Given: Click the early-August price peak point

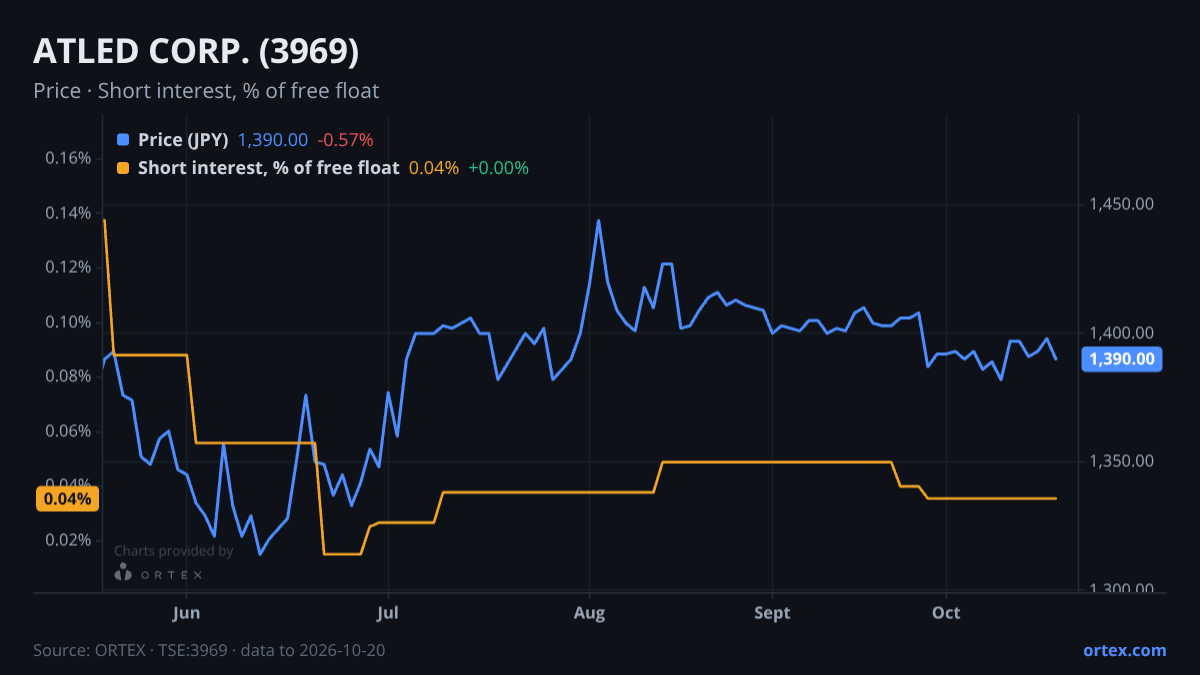Looking at the screenshot, I should (x=598, y=220).
